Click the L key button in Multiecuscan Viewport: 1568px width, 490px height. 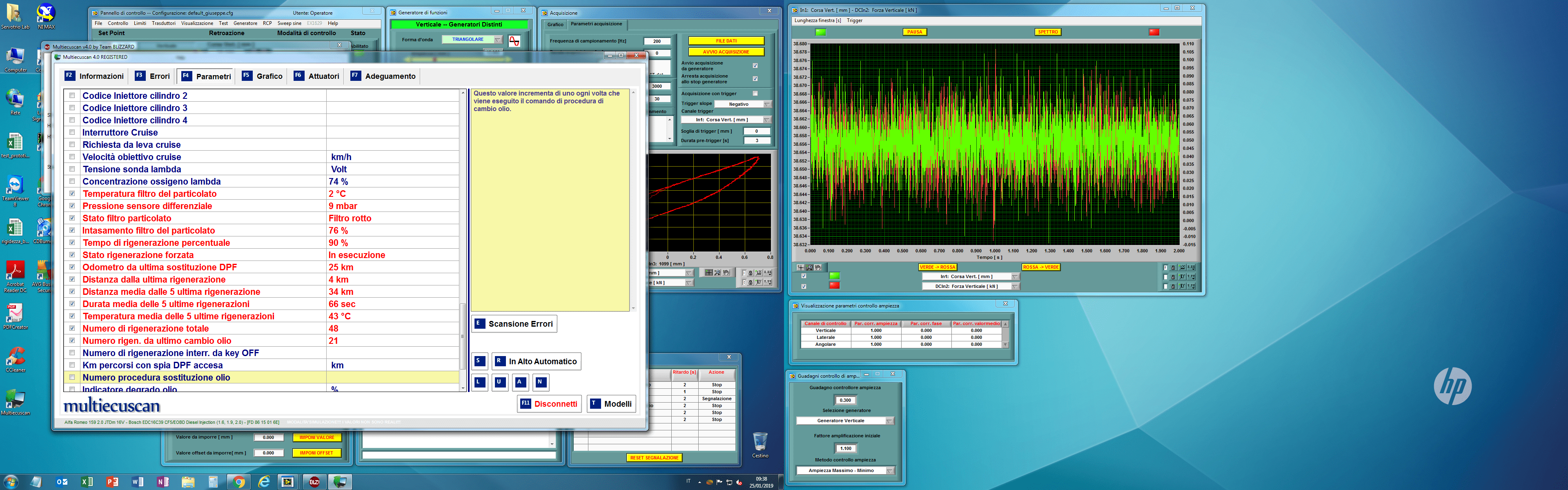coord(480,382)
